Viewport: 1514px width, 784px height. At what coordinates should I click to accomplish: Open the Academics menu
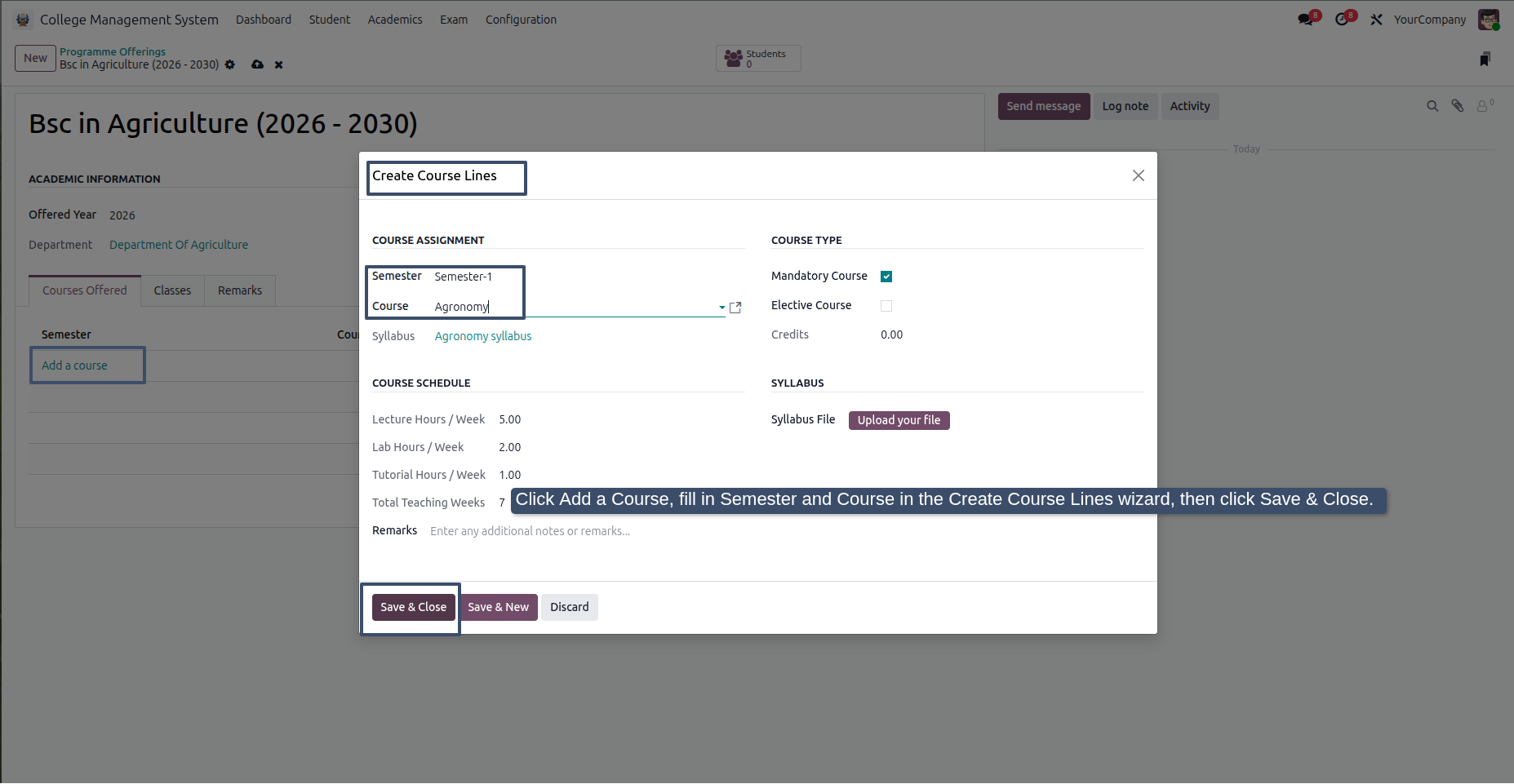[395, 20]
